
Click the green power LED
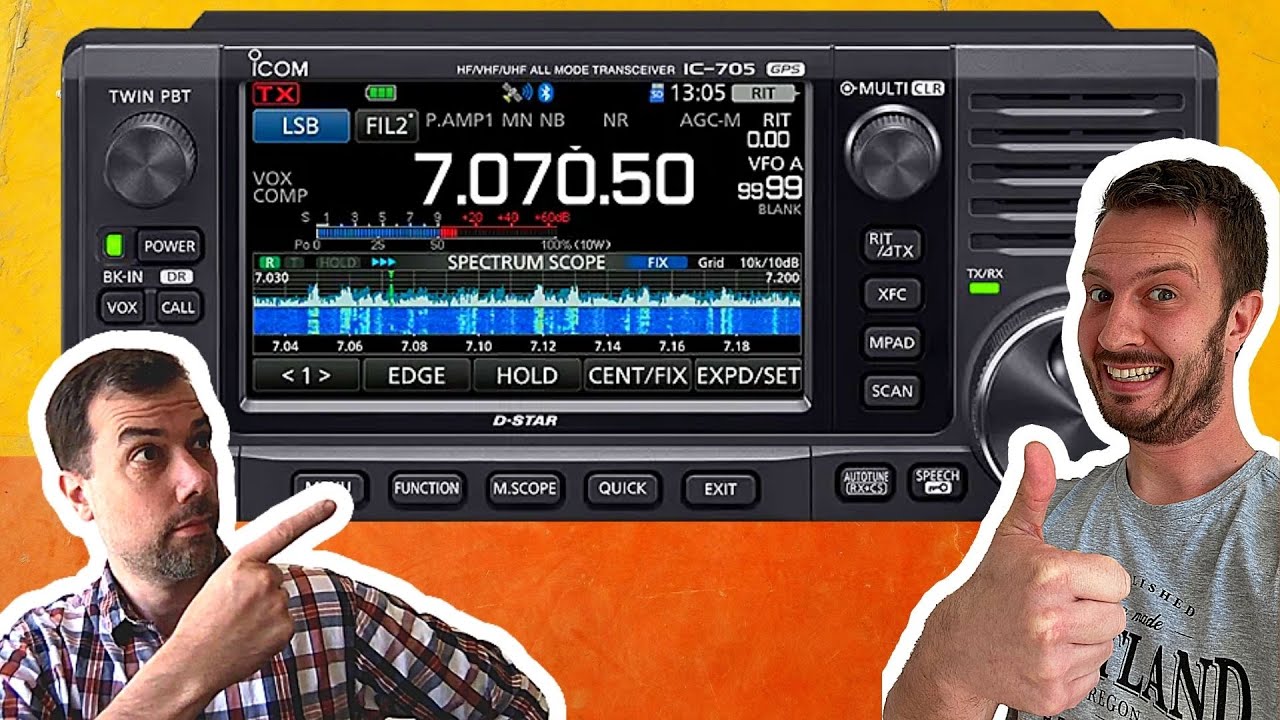point(114,245)
